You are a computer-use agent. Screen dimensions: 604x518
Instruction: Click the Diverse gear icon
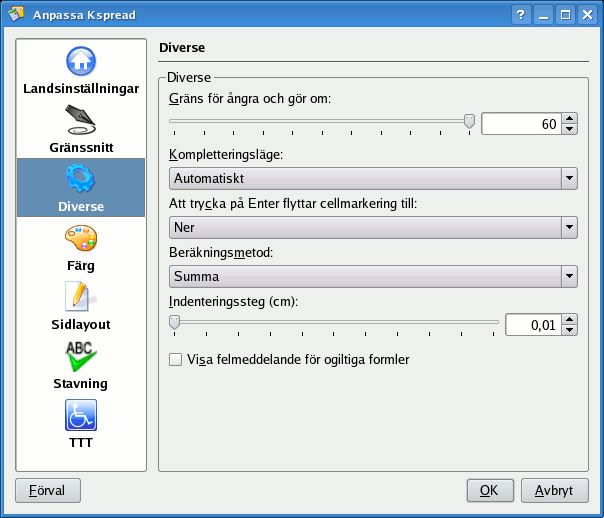(81, 179)
